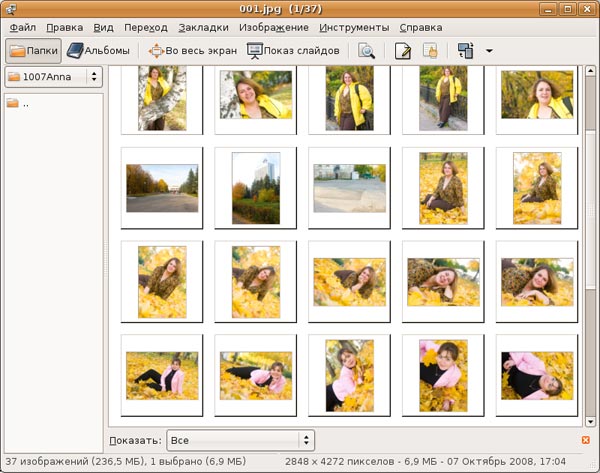Select thumbnail of pink-jacket woman sitting in leaves

point(162,375)
